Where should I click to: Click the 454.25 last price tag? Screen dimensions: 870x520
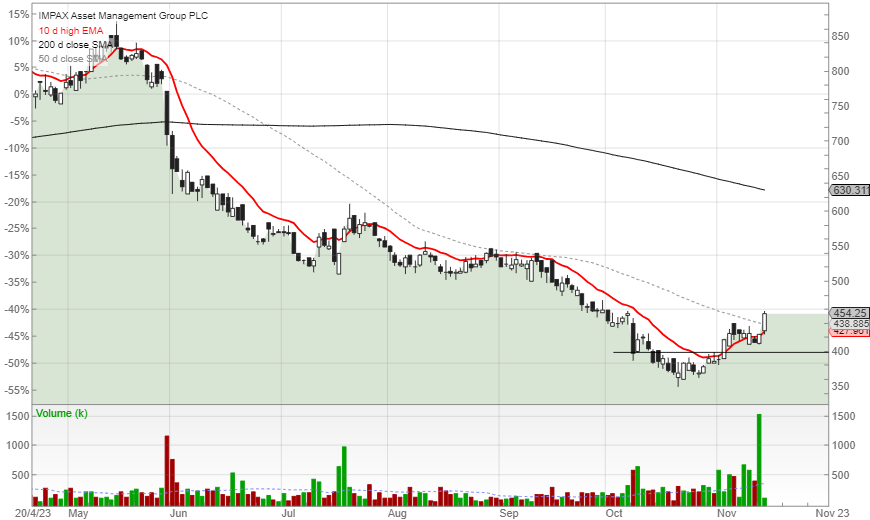coord(850,313)
